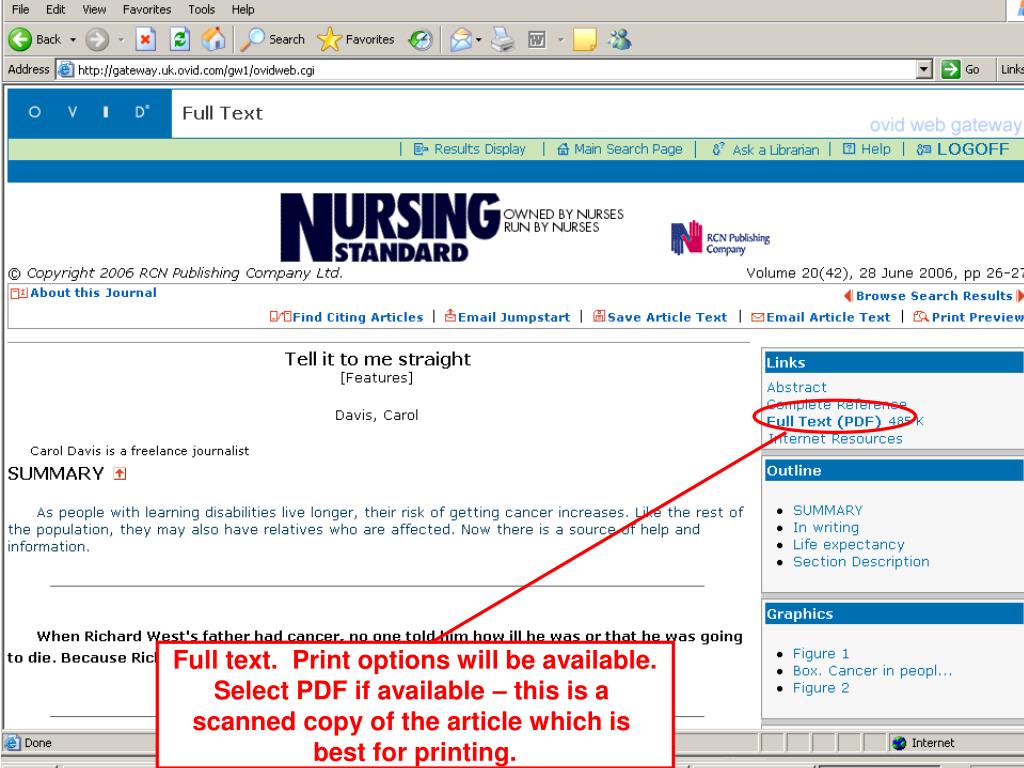Expand the Address bar dropdown
The image size is (1024, 768).
(923, 69)
